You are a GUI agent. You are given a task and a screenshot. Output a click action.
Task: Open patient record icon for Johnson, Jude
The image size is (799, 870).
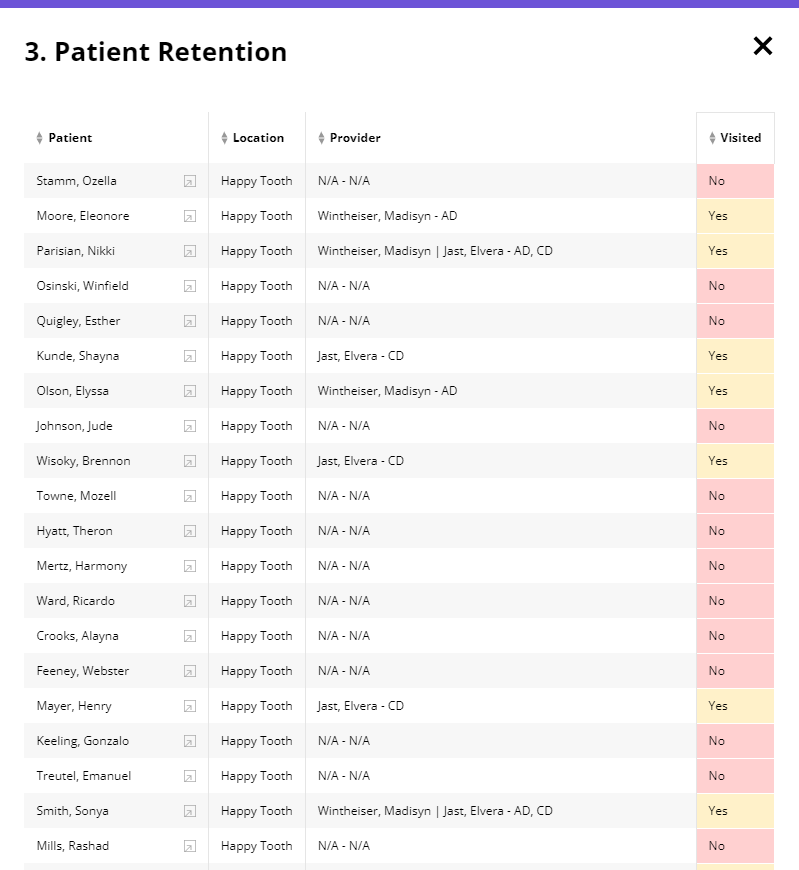tap(190, 426)
